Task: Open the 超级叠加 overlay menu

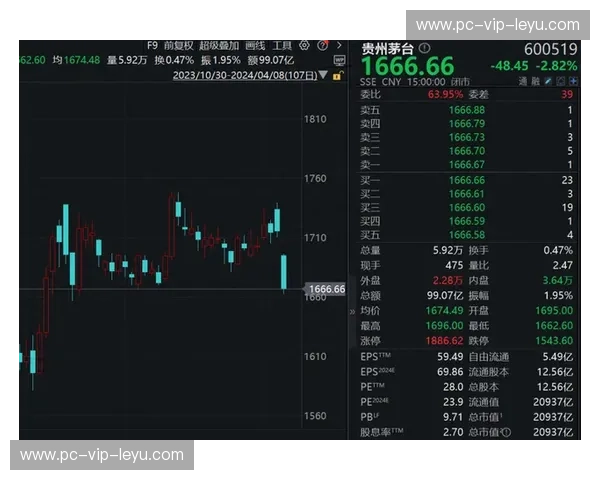Action: pyautogui.click(x=219, y=46)
